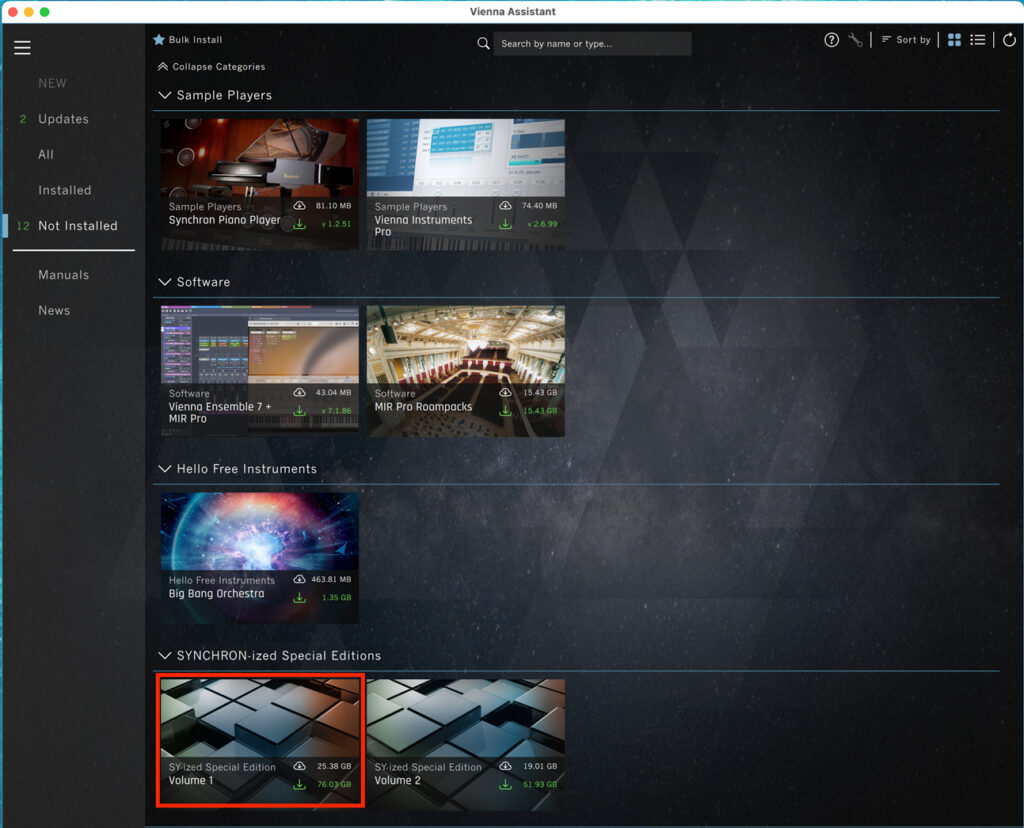
Task: Click the search magnifier icon
Action: 483,43
